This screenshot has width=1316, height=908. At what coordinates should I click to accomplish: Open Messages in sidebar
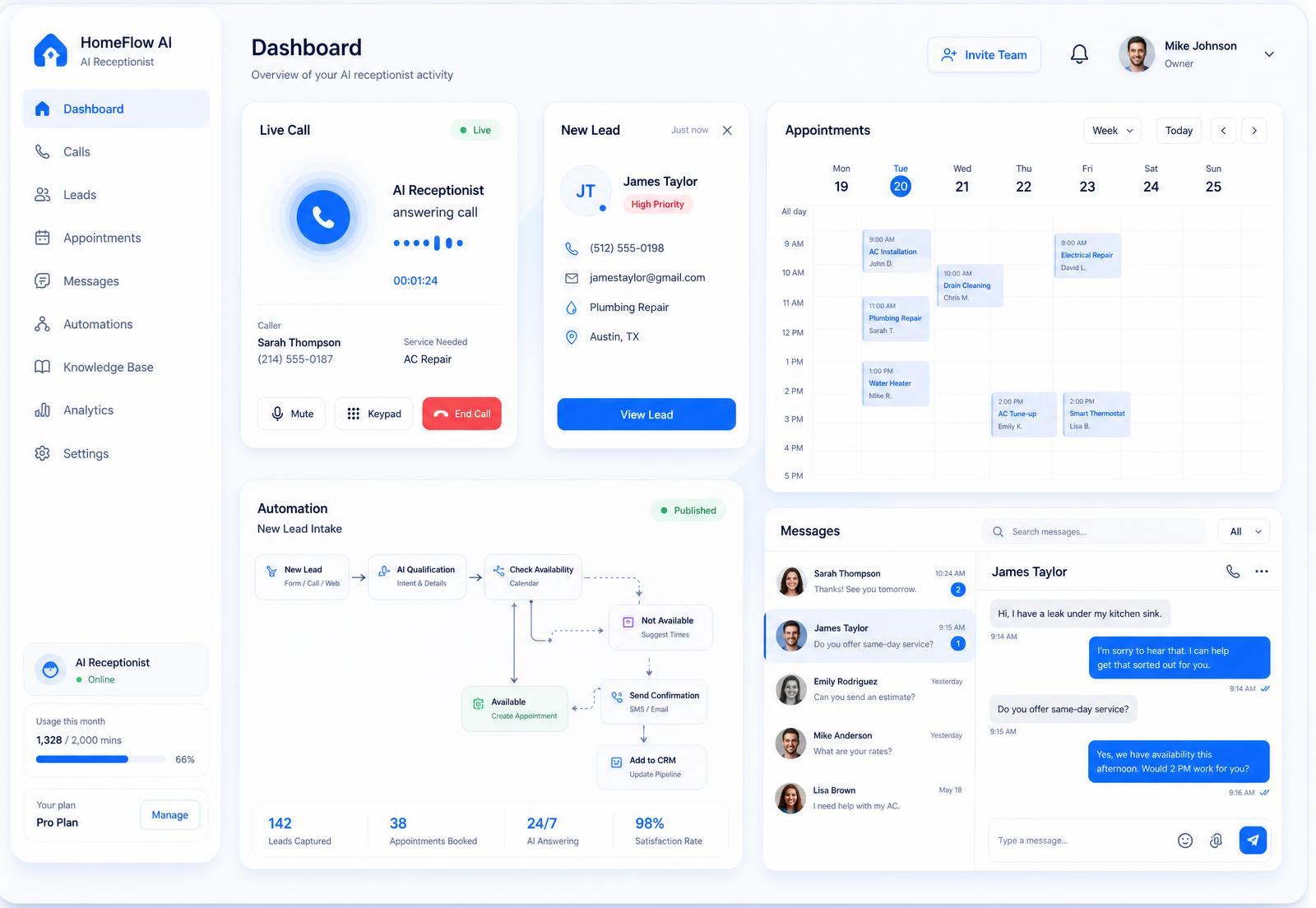116,281
